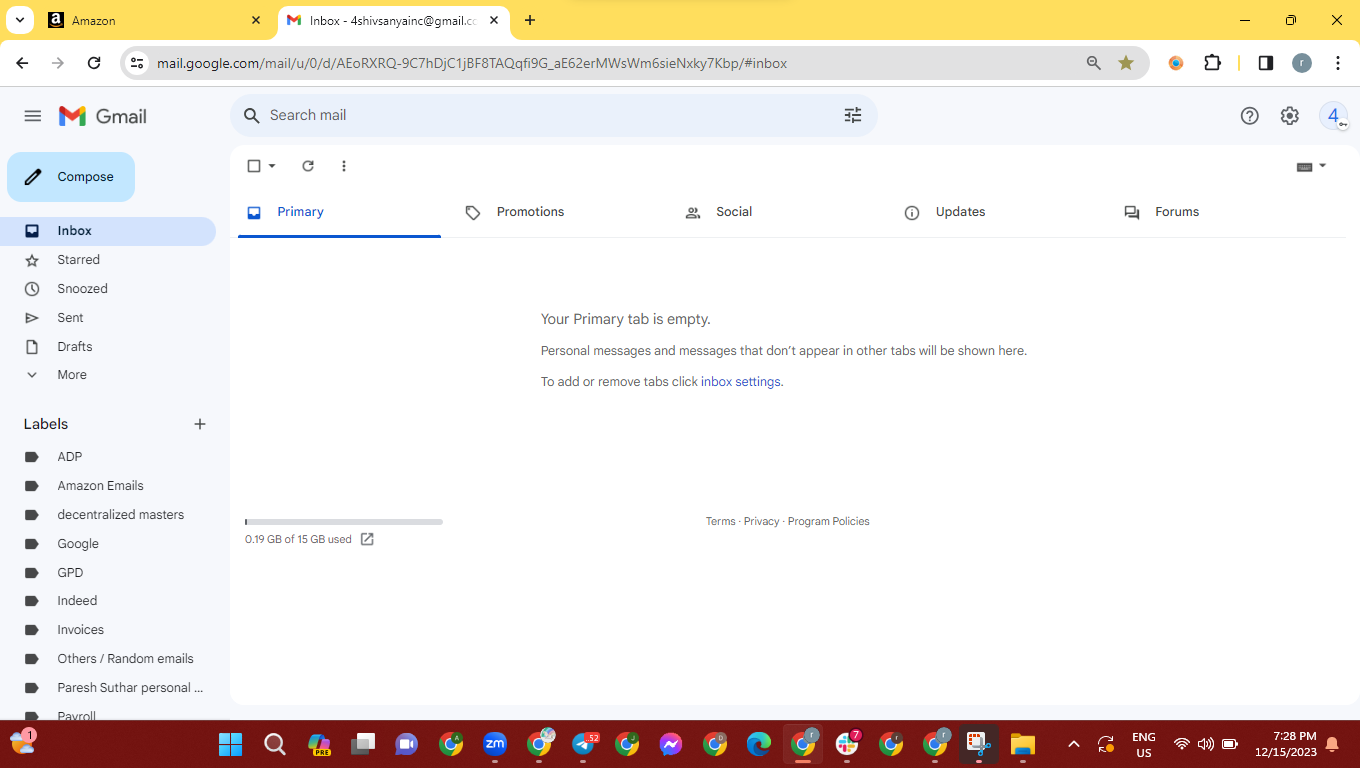Open Gmail Settings gear icon

point(1290,116)
